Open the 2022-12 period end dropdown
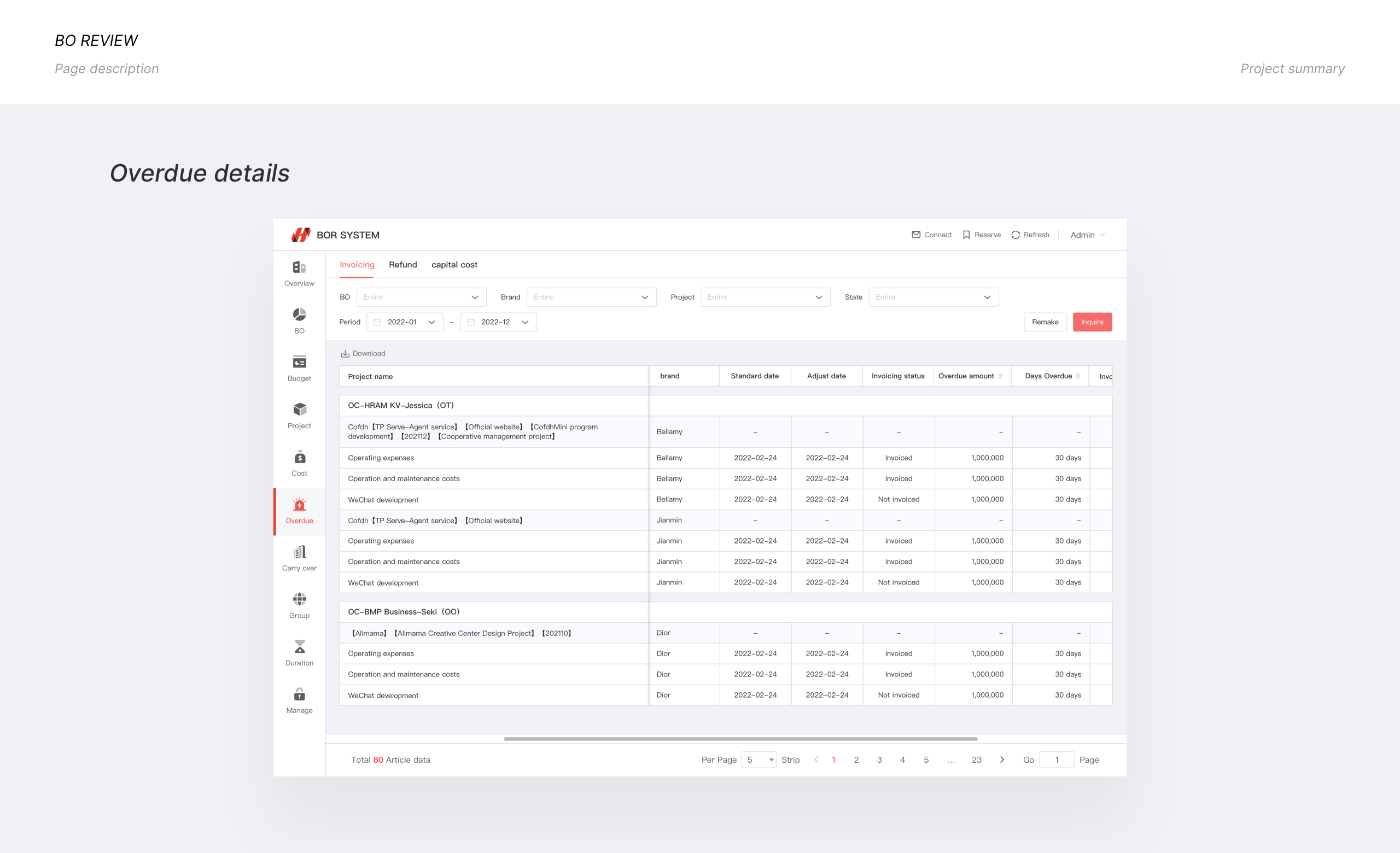Screen dimensions: 1400x853 tap(498, 322)
